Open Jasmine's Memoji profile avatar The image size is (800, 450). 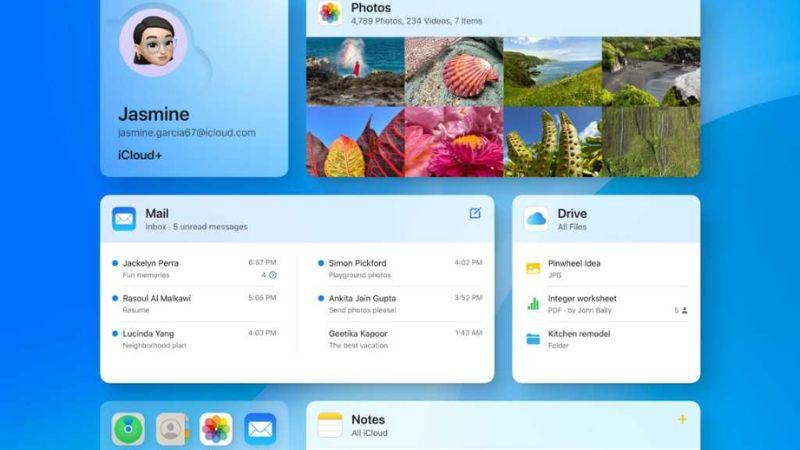153,43
